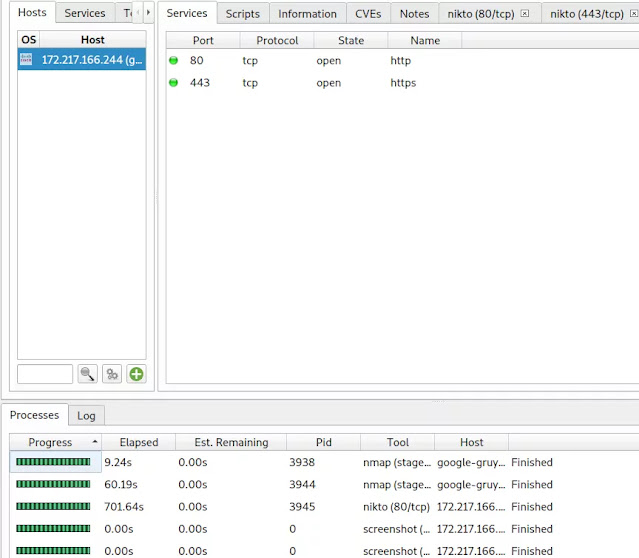Select the nikto (80/tcp) tool cell in processes
The height and width of the screenshot is (558, 639).
pos(396,507)
